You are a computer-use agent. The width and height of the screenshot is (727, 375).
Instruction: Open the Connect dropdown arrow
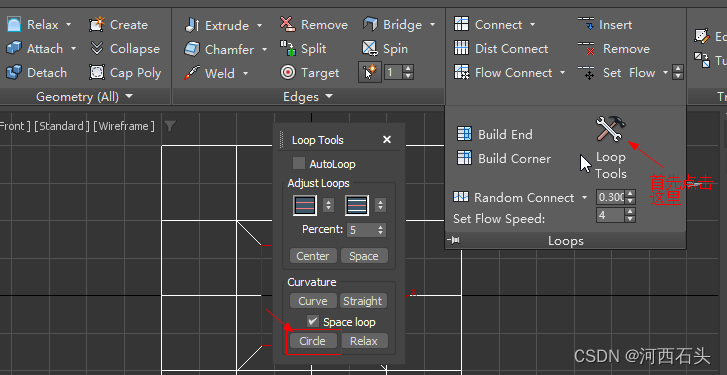click(532, 24)
